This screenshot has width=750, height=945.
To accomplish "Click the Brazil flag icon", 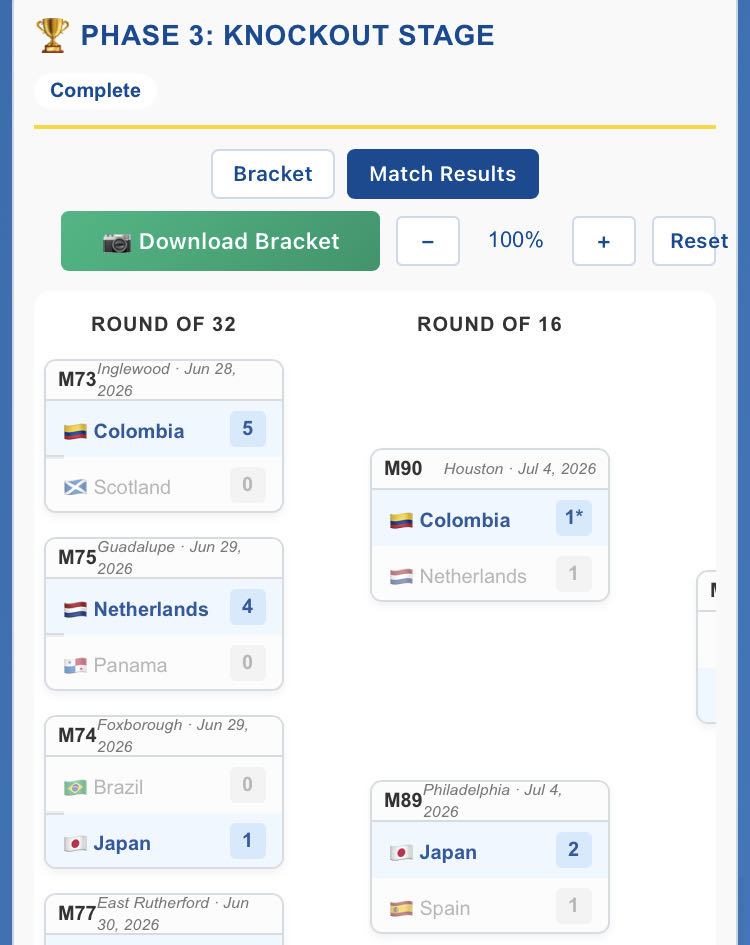I will click(75, 787).
